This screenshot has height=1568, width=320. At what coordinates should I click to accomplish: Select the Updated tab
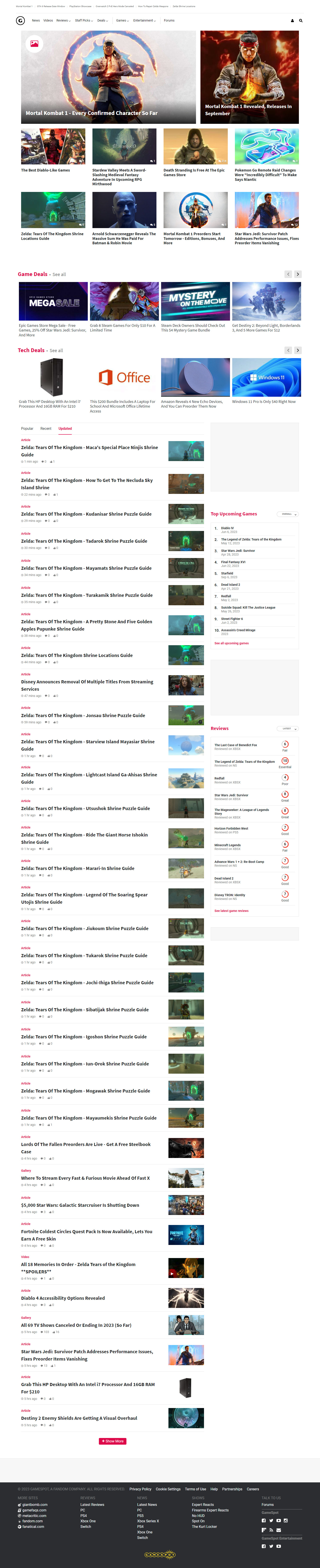(x=65, y=428)
